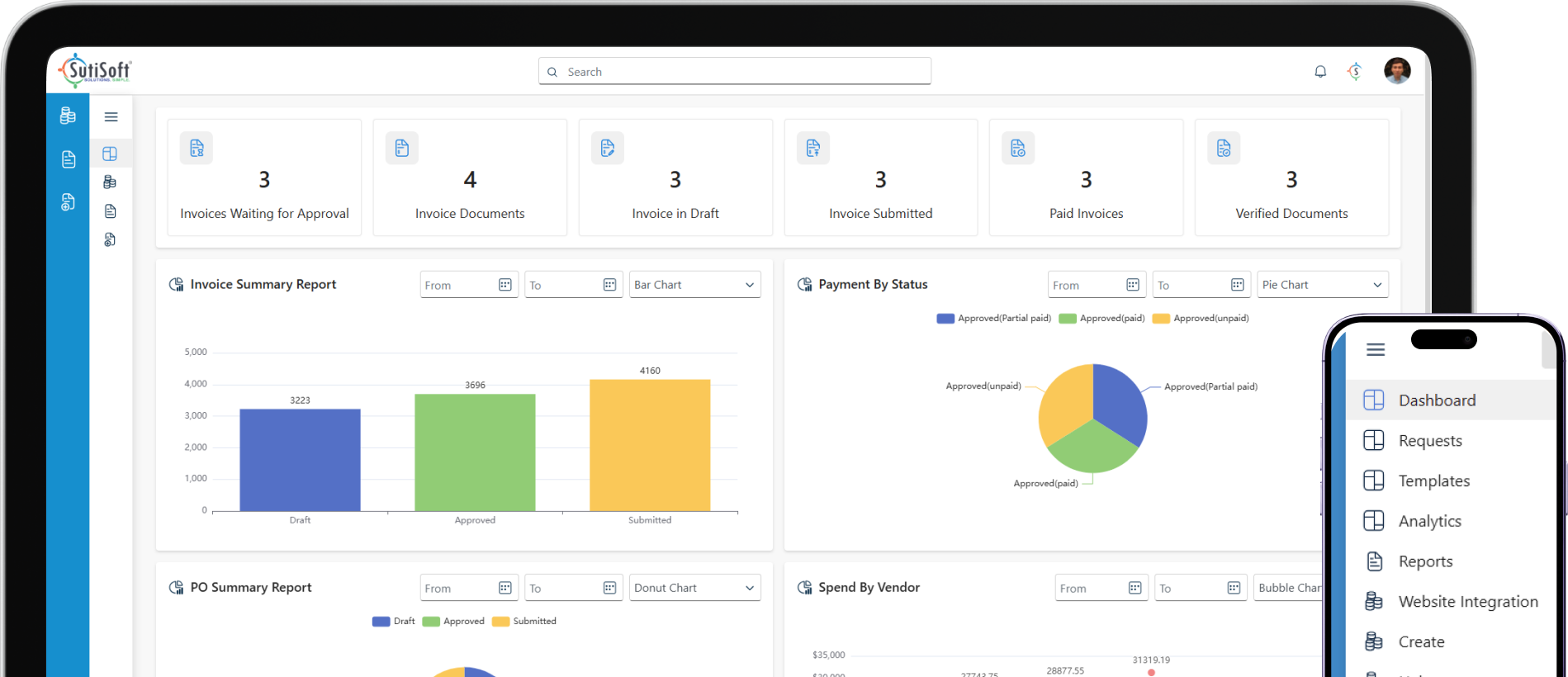Click the Search field at the top
The width and height of the screenshot is (1568, 677).
click(735, 72)
